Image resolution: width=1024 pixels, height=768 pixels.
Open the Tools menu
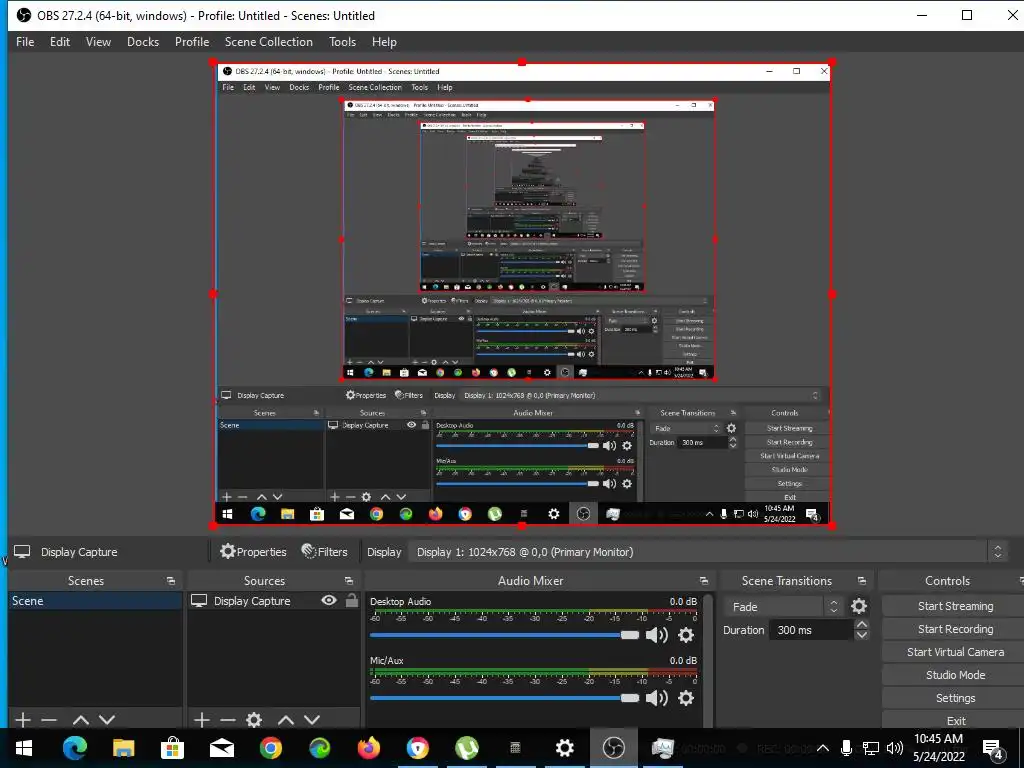(342, 42)
